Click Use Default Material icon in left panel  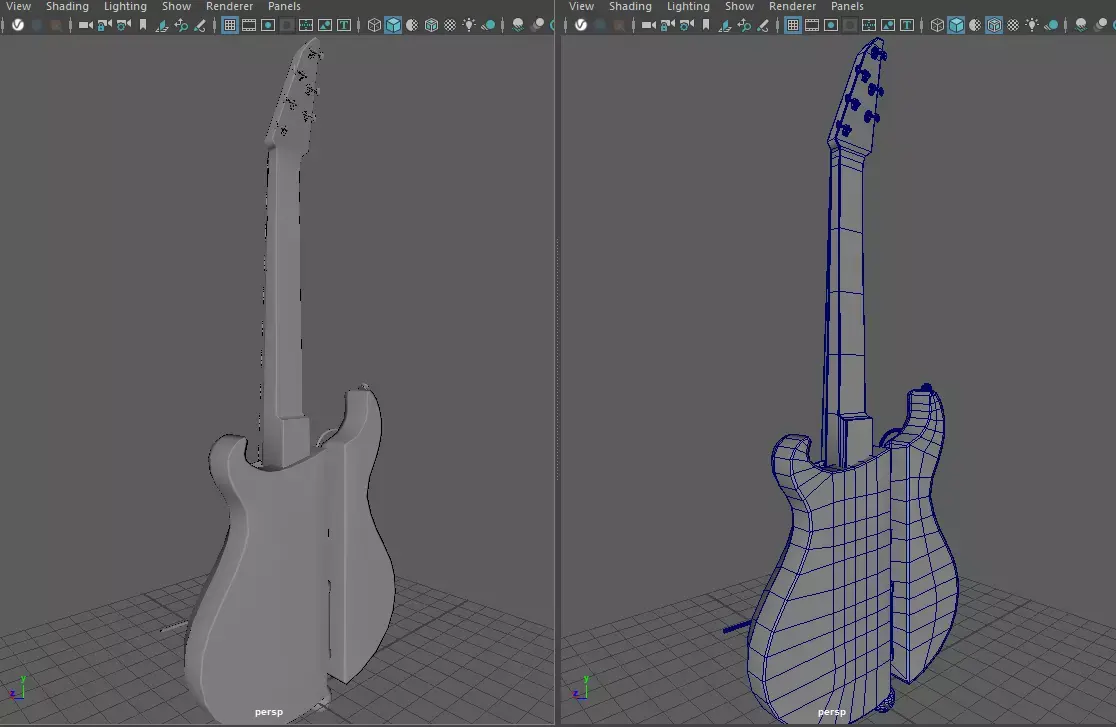pos(412,25)
